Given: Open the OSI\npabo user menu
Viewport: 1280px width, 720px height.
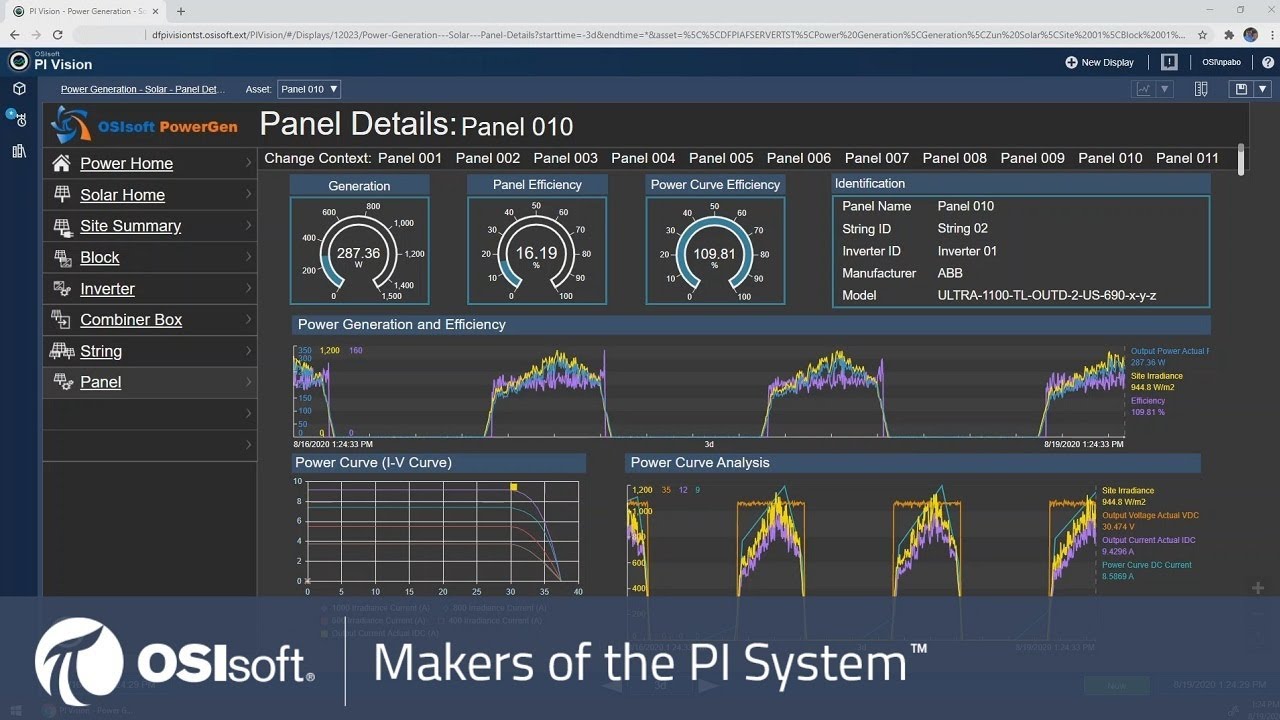Looking at the screenshot, I should click(x=1220, y=62).
